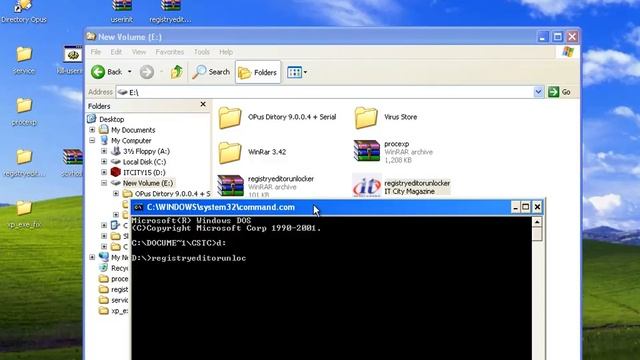Screen dimensions: 640x360
Task: Minimize the command.com window
Action: 516,207
